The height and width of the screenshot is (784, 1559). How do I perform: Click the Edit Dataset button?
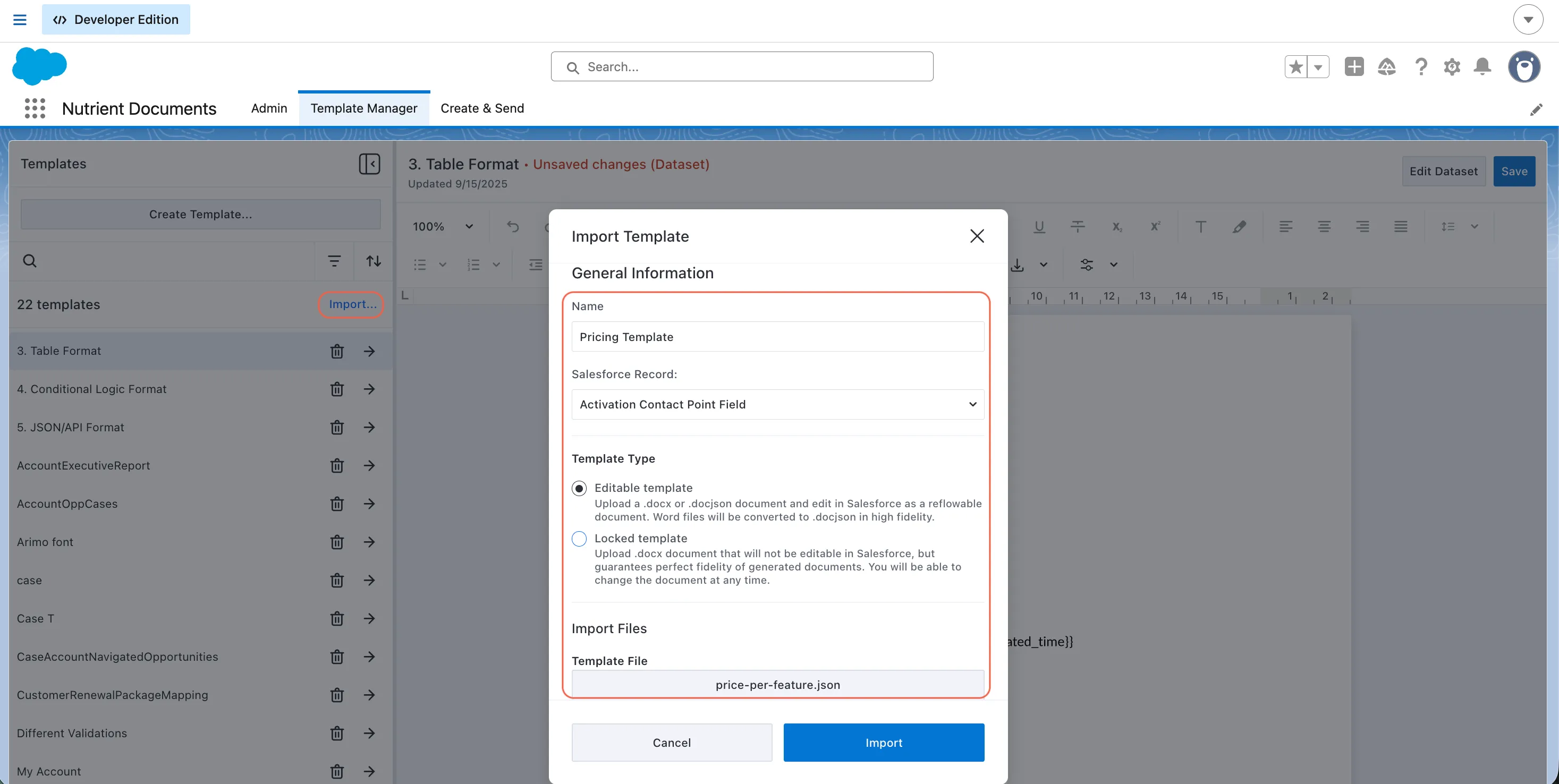[1443, 171]
